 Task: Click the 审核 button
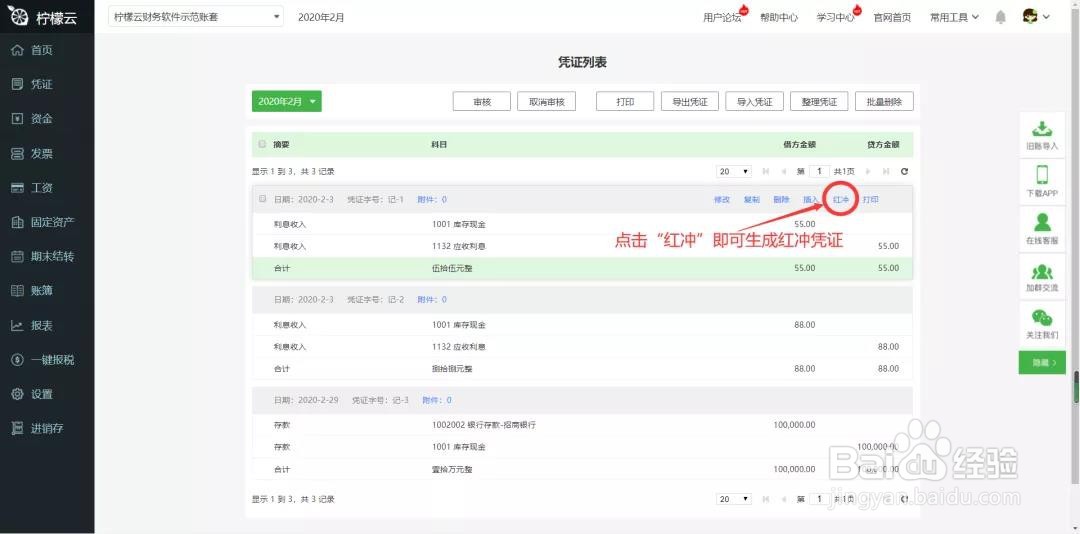(481, 101)
